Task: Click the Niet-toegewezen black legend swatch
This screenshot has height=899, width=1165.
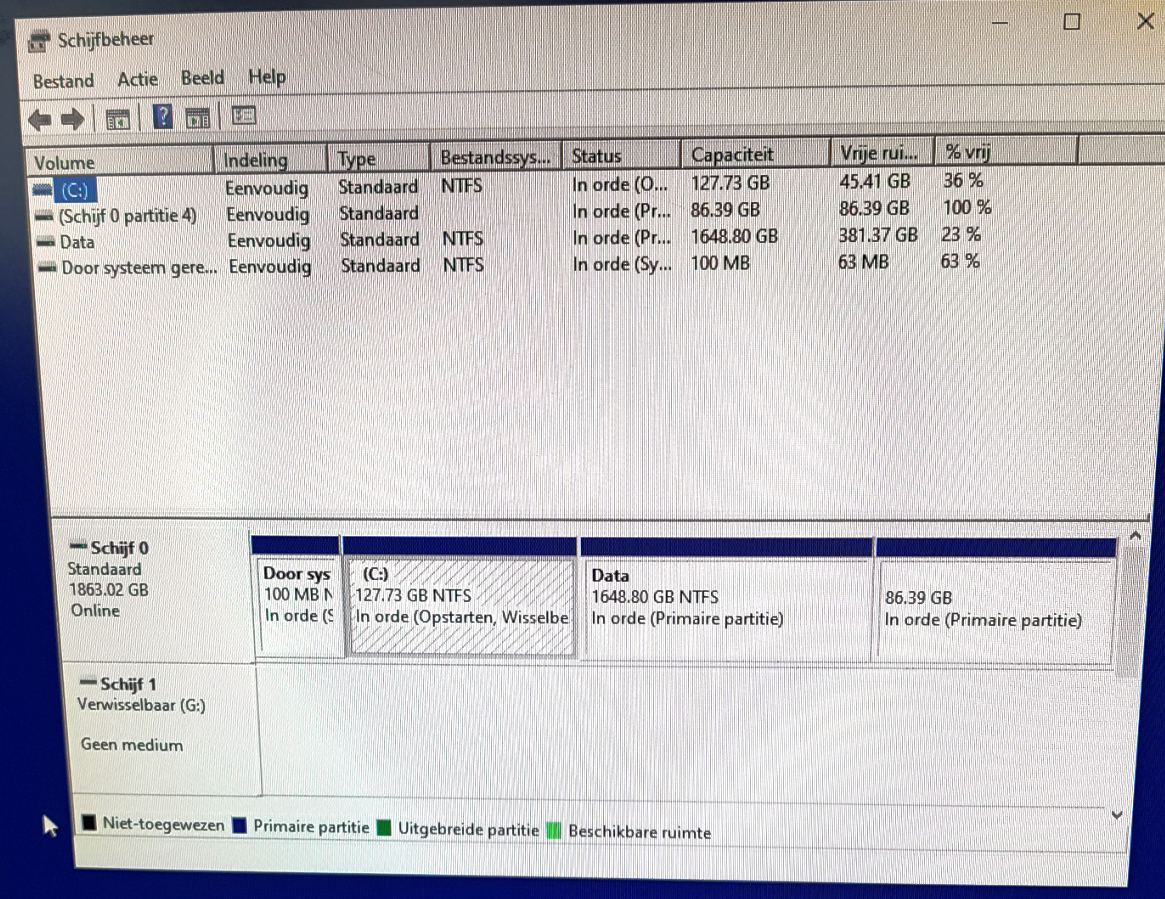Action: click(89, 822)
